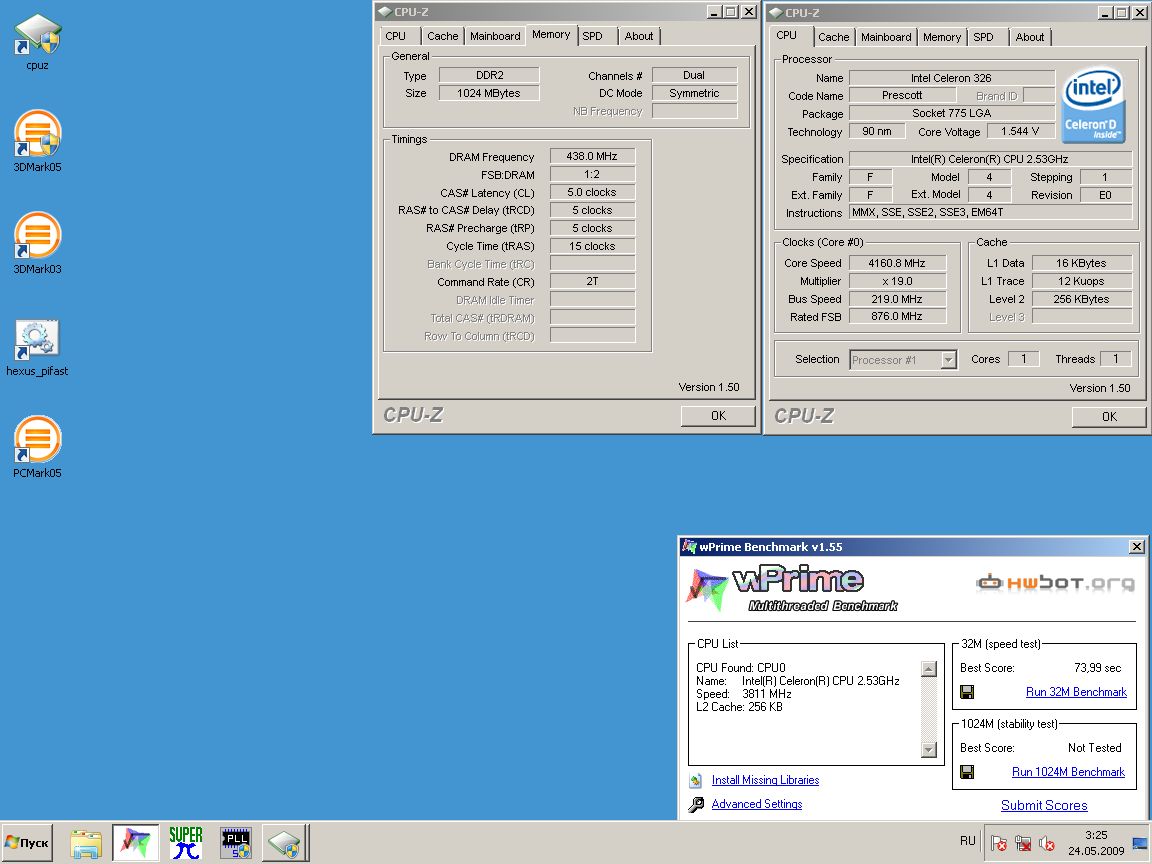This screenshot has height=864, width=1152.
Task: Open Mainboard tab in right CPU-Z window
Action: pyautogui.click(x=886, y=37)
